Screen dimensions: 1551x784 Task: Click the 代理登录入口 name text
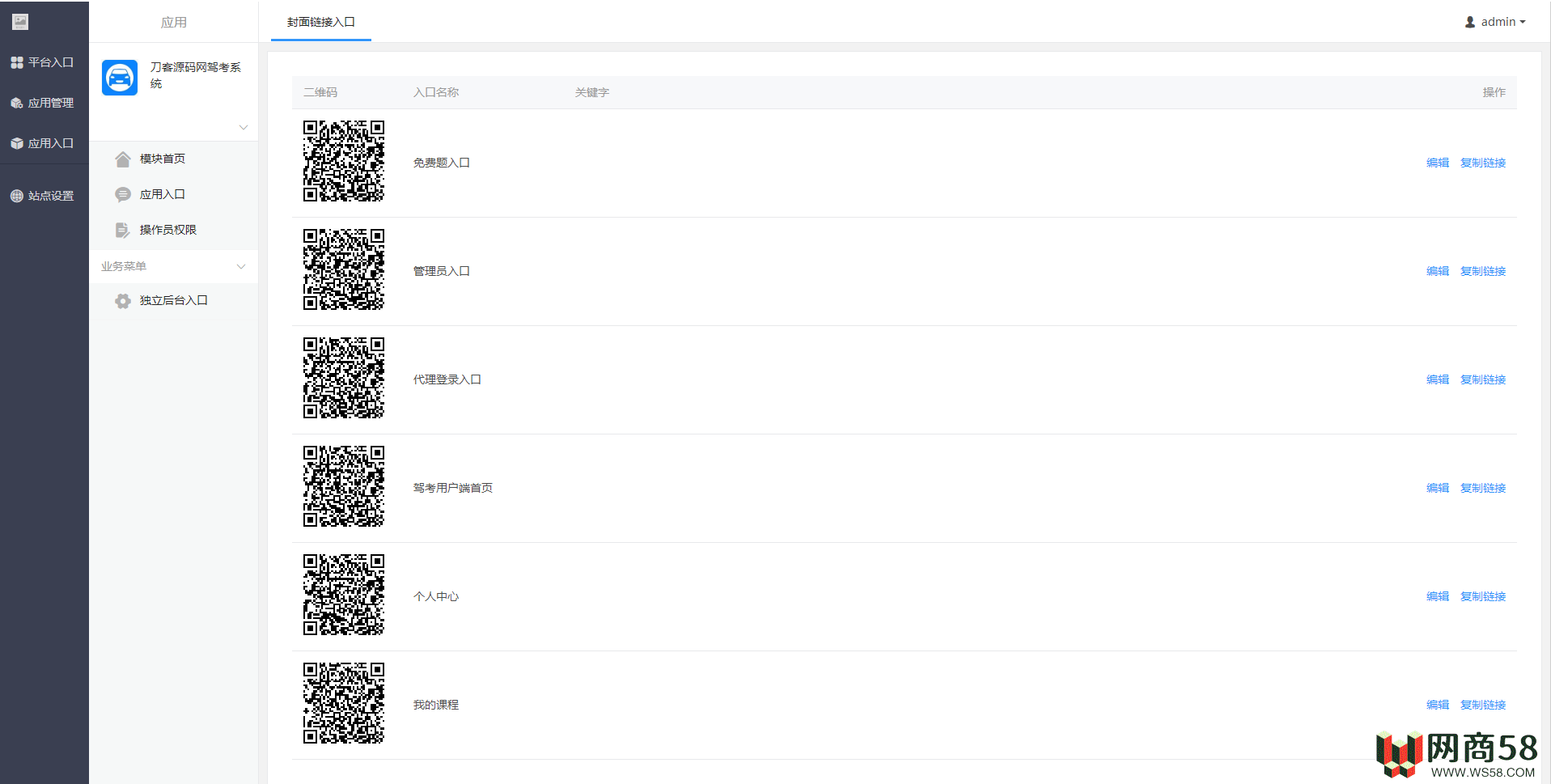pyautogui.click(x=447, y=379)
